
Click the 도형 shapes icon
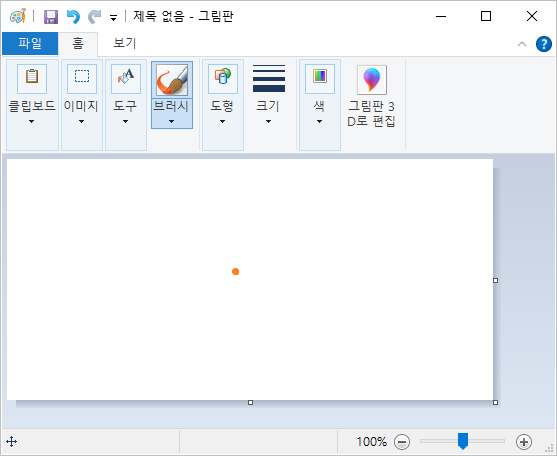pyautogui.click(x=223, y=79)
